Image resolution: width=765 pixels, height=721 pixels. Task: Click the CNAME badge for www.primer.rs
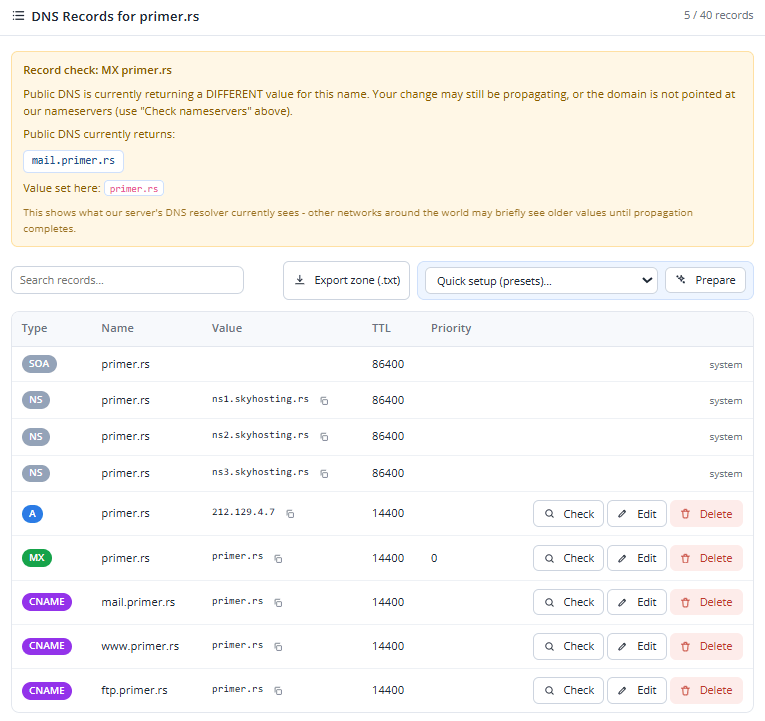point(47,646)
